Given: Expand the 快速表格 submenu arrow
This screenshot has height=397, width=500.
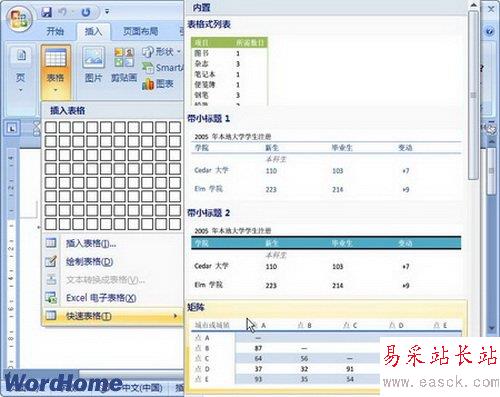Looking at the screenshot, I should click(176, 316).
